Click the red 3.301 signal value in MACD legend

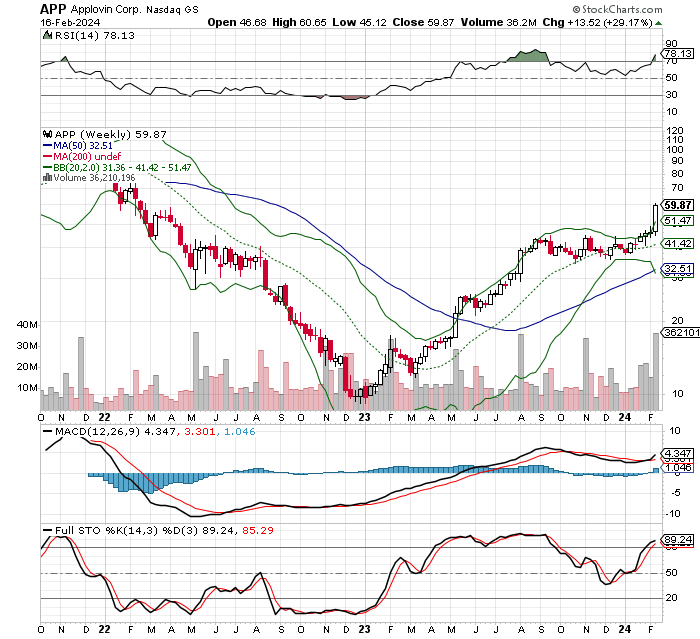click(x=200, y=432)
